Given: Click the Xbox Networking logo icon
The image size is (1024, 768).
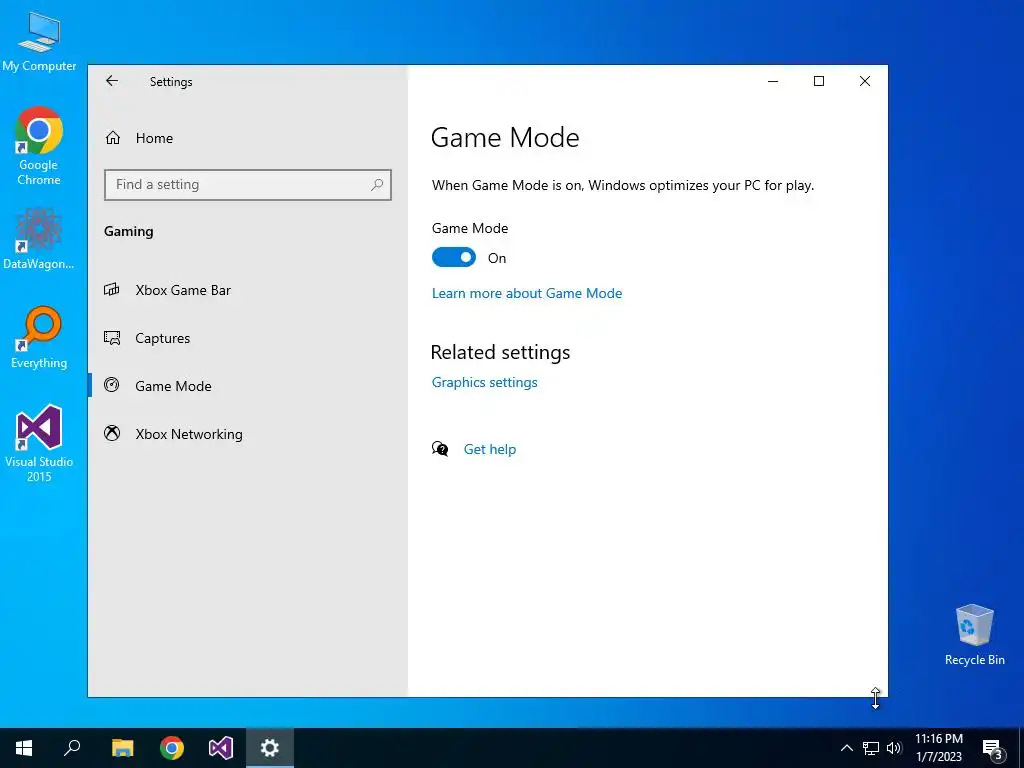Looking at the screenshot, I should 112,433.
